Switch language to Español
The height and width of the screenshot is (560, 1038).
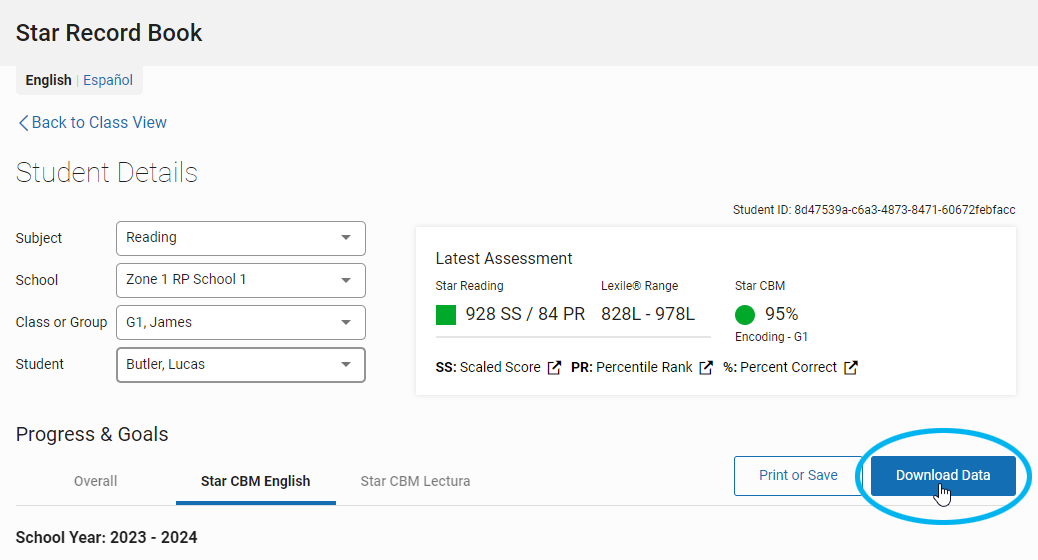click(108, 80)
